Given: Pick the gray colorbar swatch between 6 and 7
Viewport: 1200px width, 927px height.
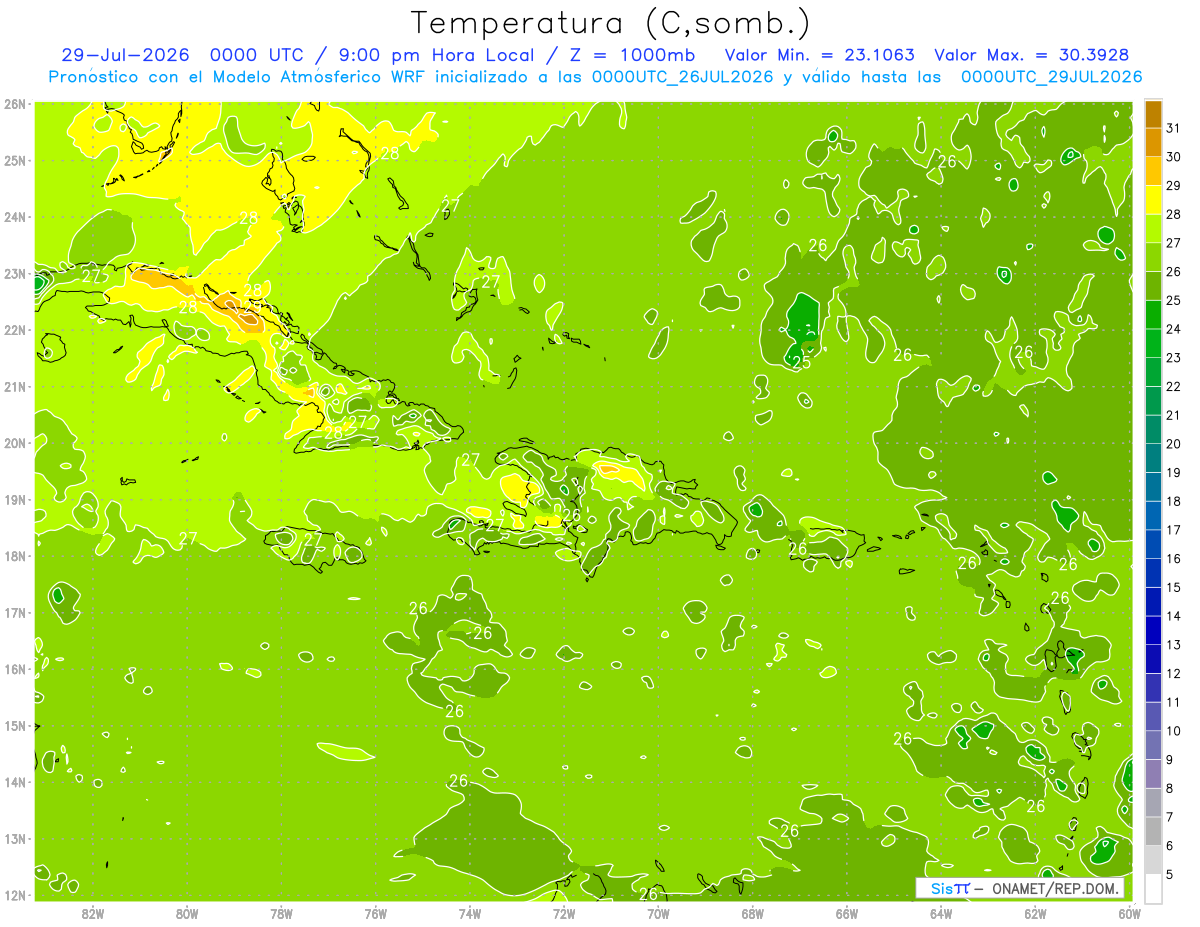Looking at the screenshot, I should point(1153,831).
